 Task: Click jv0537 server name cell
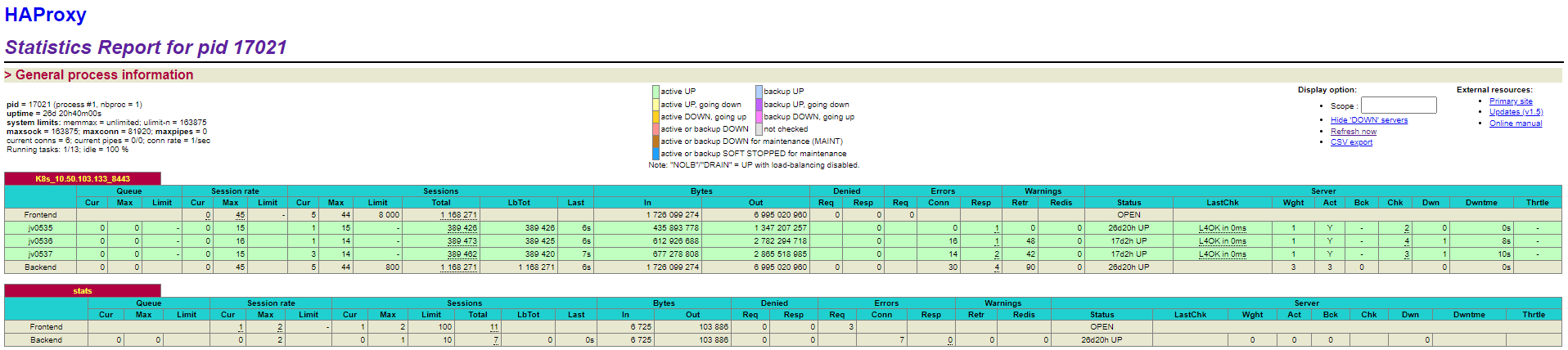pos(40,254)
